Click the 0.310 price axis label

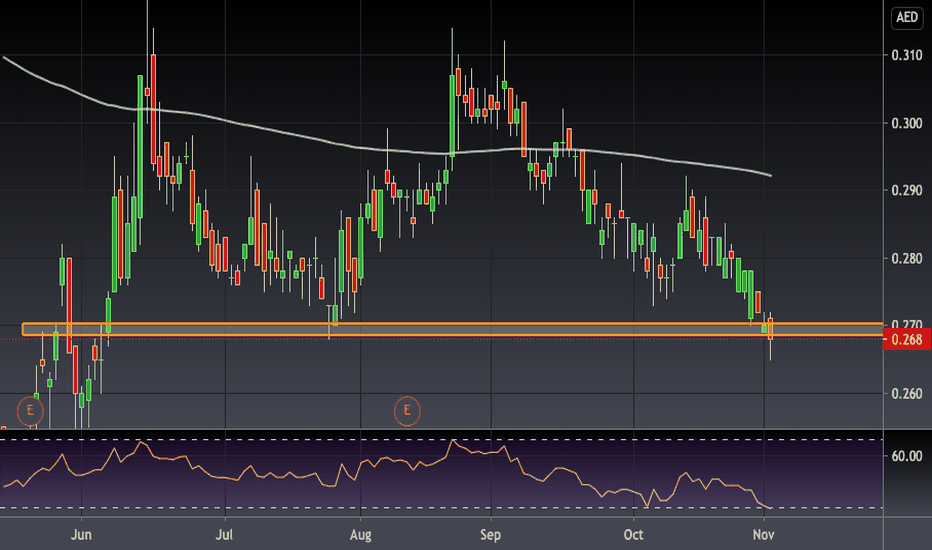906,55
